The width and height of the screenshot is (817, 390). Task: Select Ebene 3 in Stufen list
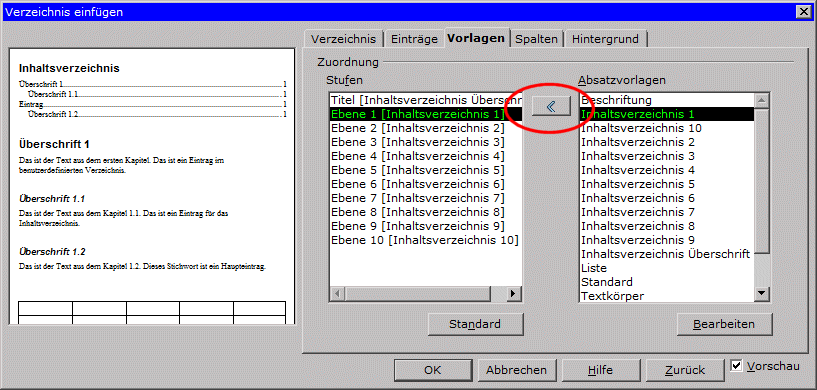[426, 142]
